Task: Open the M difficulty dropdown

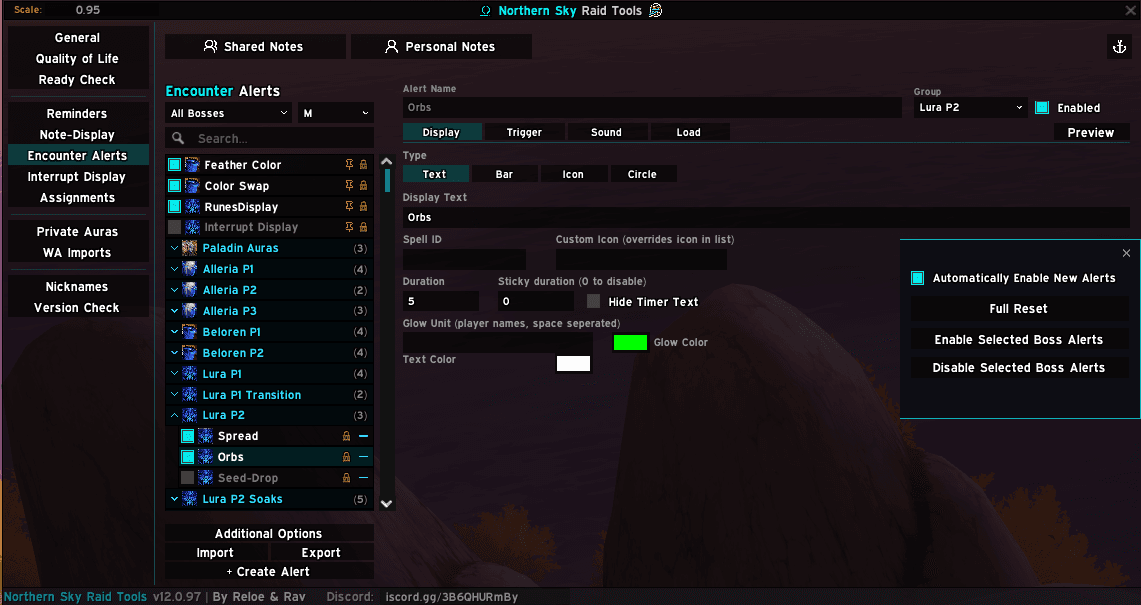Action: pos(335,114)
